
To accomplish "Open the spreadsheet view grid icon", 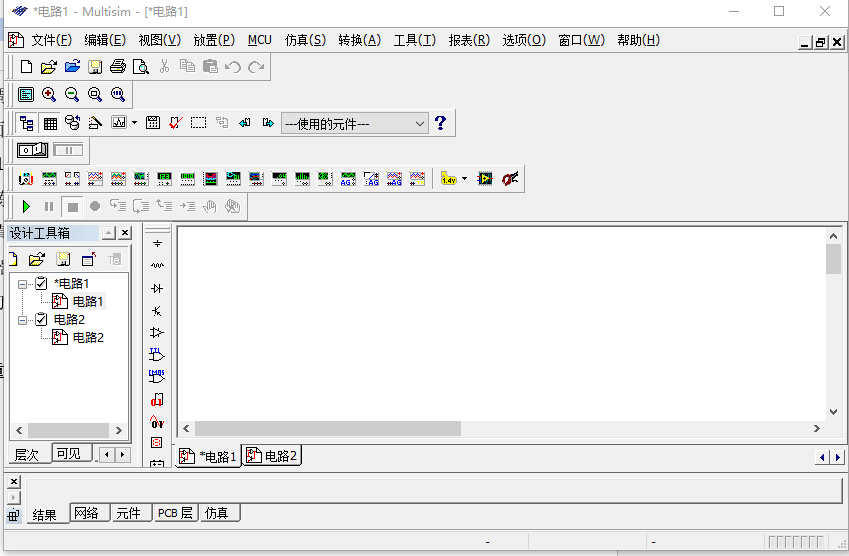I will click(50, 123).
